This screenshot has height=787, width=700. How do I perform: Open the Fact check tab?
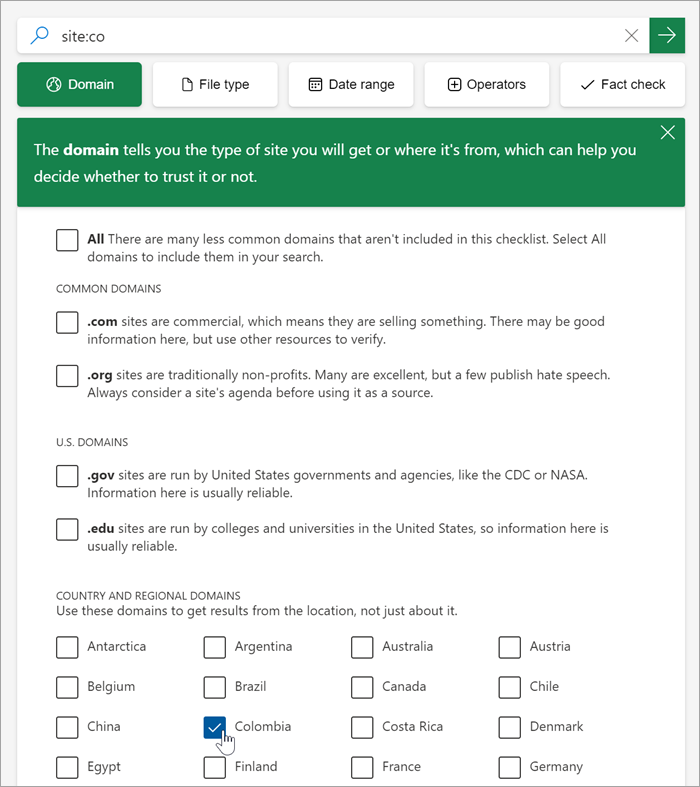tap(622, 85)
